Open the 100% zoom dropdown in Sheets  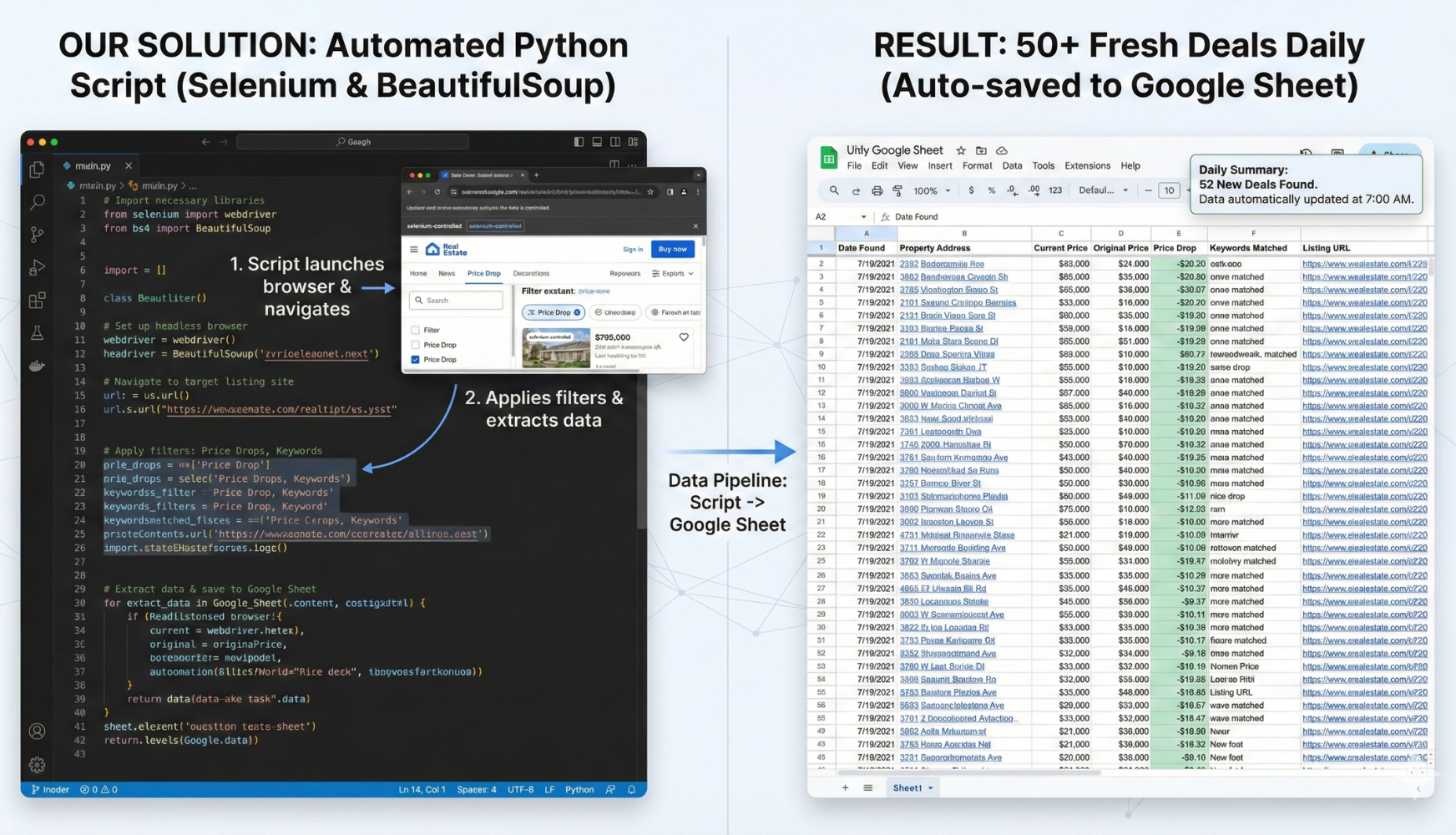932,190
